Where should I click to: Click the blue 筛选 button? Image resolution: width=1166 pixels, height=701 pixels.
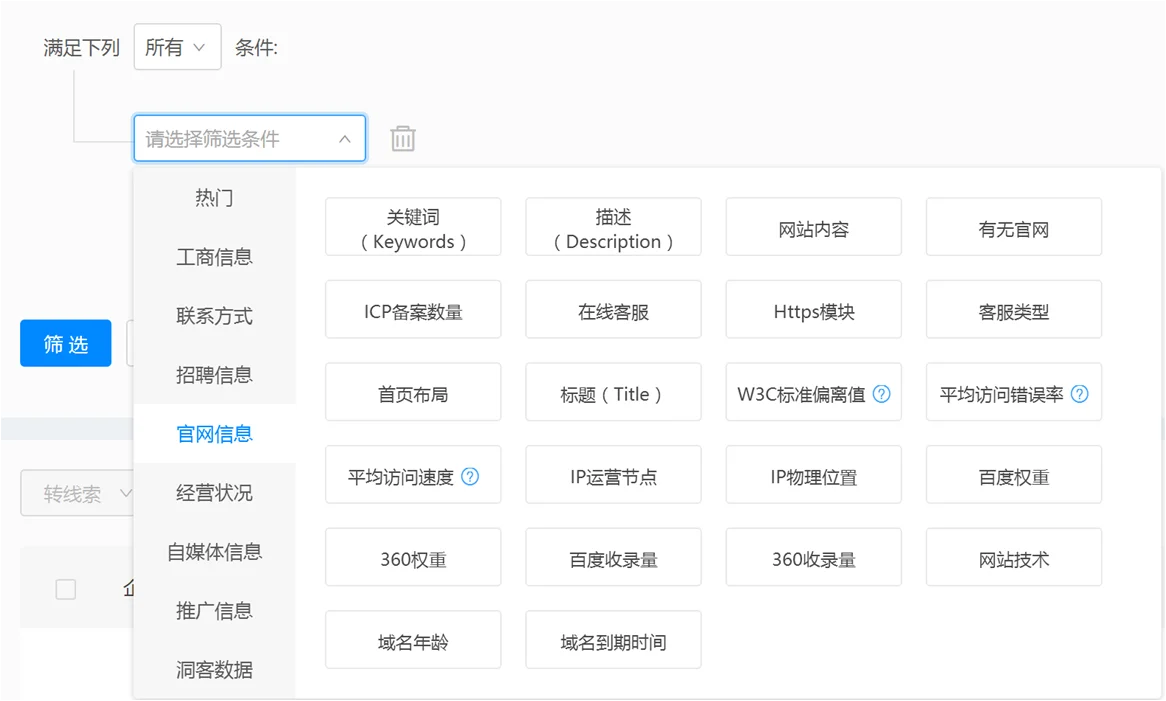[65, 343]
